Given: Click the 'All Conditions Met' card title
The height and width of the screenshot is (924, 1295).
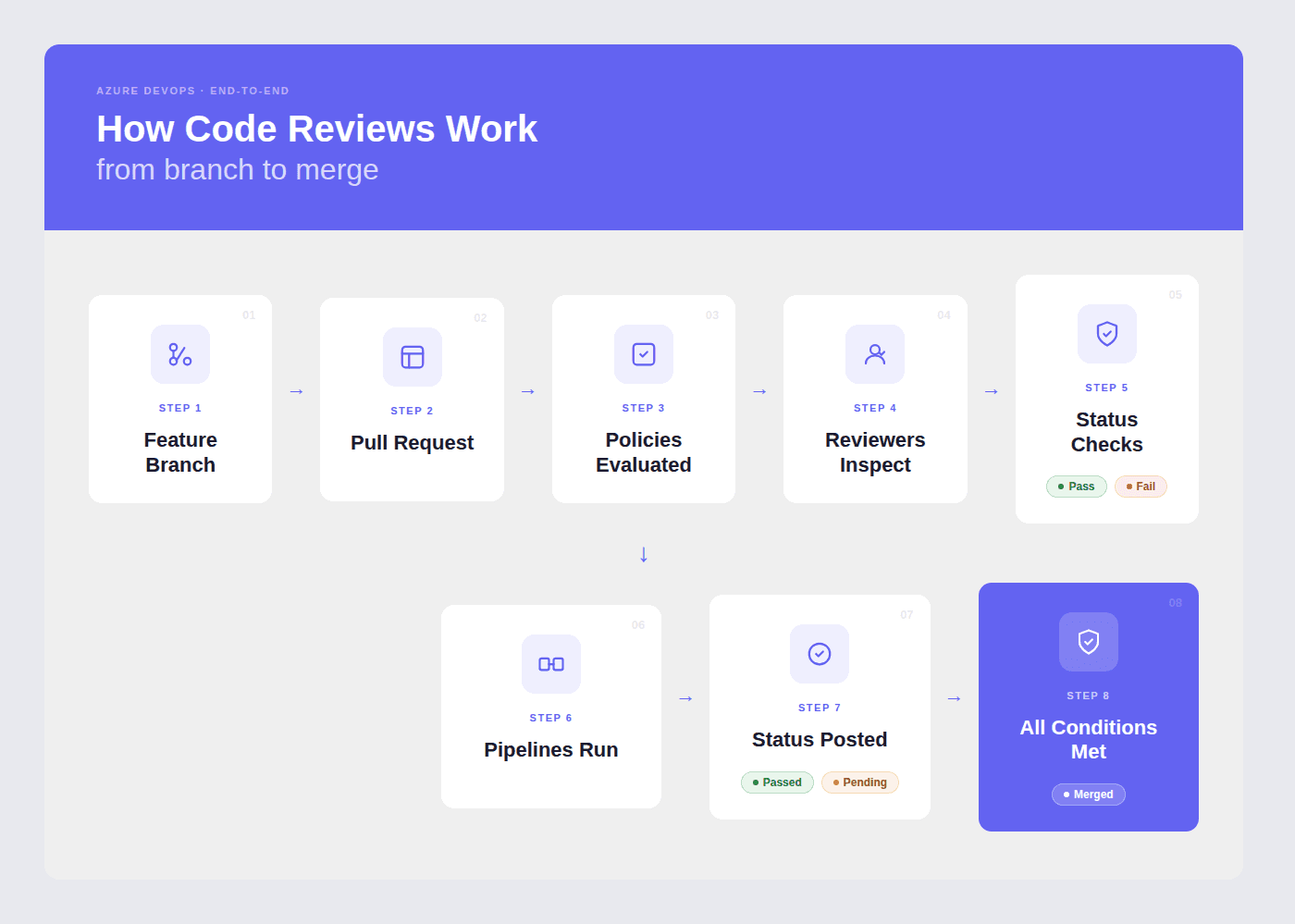Looking at the screenshot, I should point(1089,740).
